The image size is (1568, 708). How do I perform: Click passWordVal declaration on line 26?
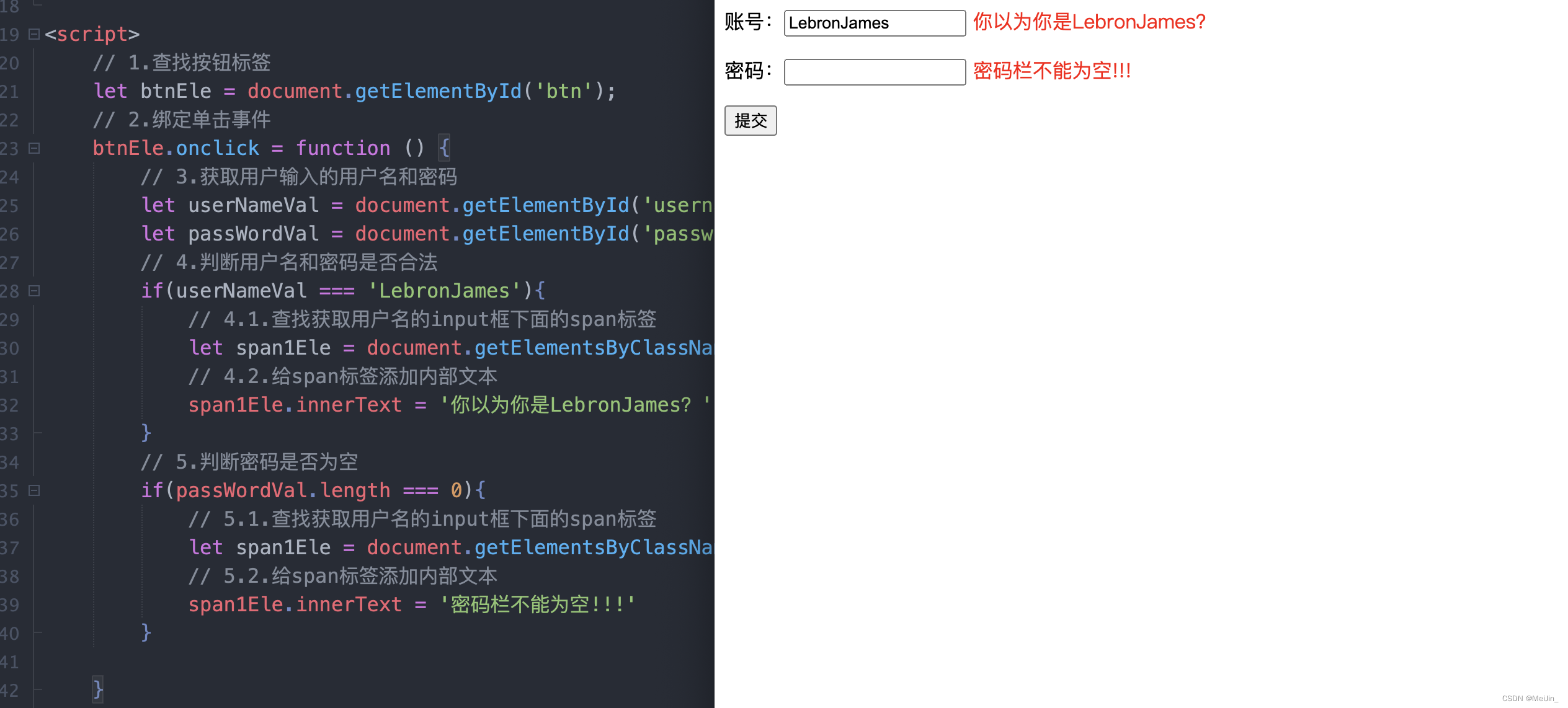254,234
